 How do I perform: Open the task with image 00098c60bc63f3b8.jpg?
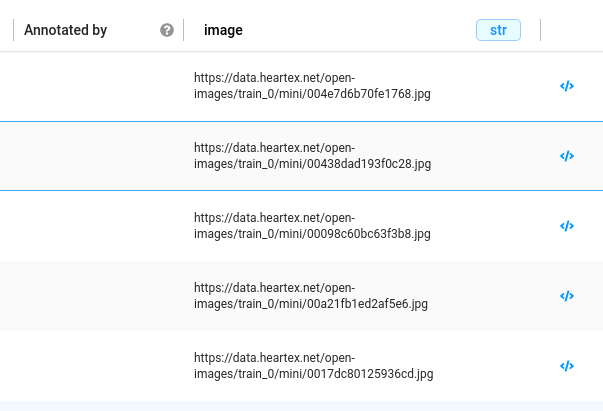(312, 226)
